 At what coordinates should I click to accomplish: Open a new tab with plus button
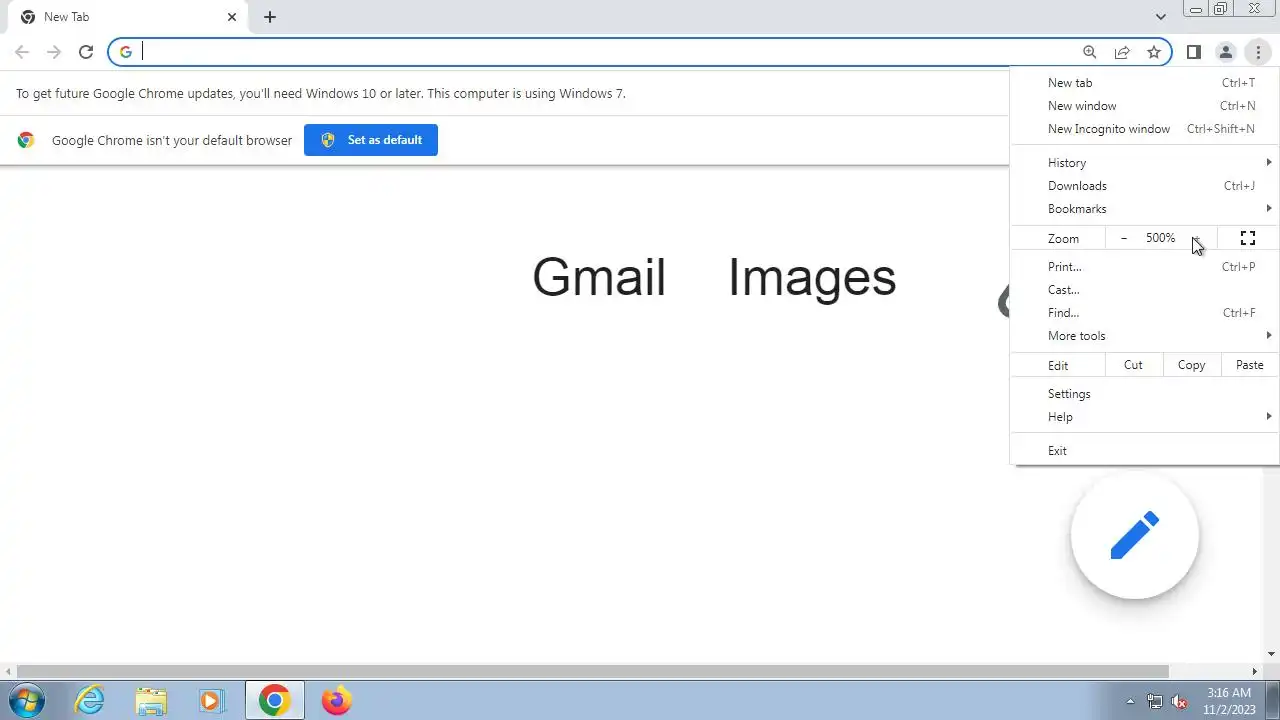click(x=270, y=17)
